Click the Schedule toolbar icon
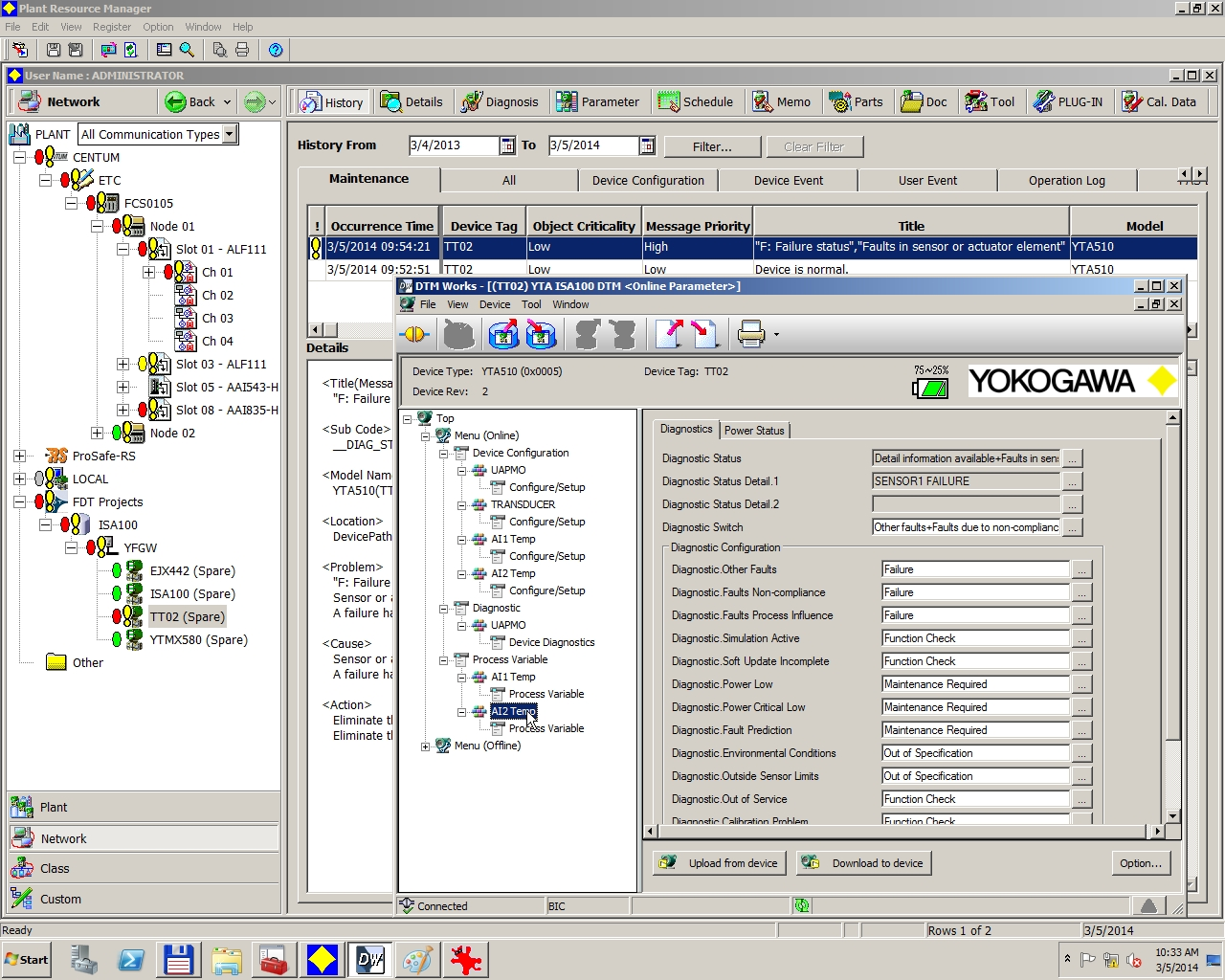The width and height of the screenshot is (1225, 980). click(x=697, y=101)
